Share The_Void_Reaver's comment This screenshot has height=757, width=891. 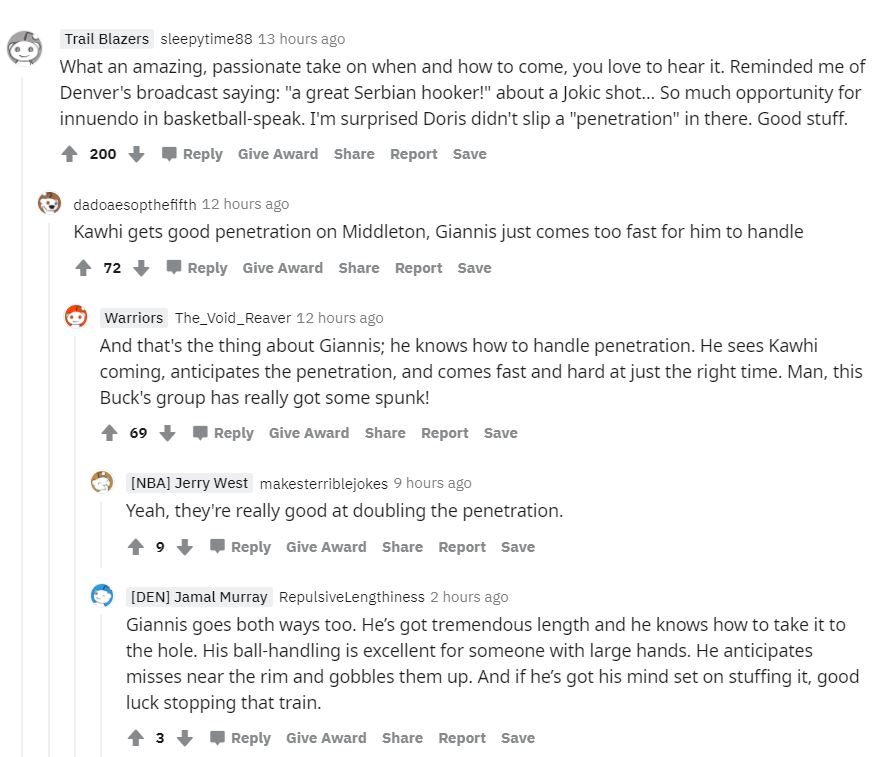pos(385,433)
